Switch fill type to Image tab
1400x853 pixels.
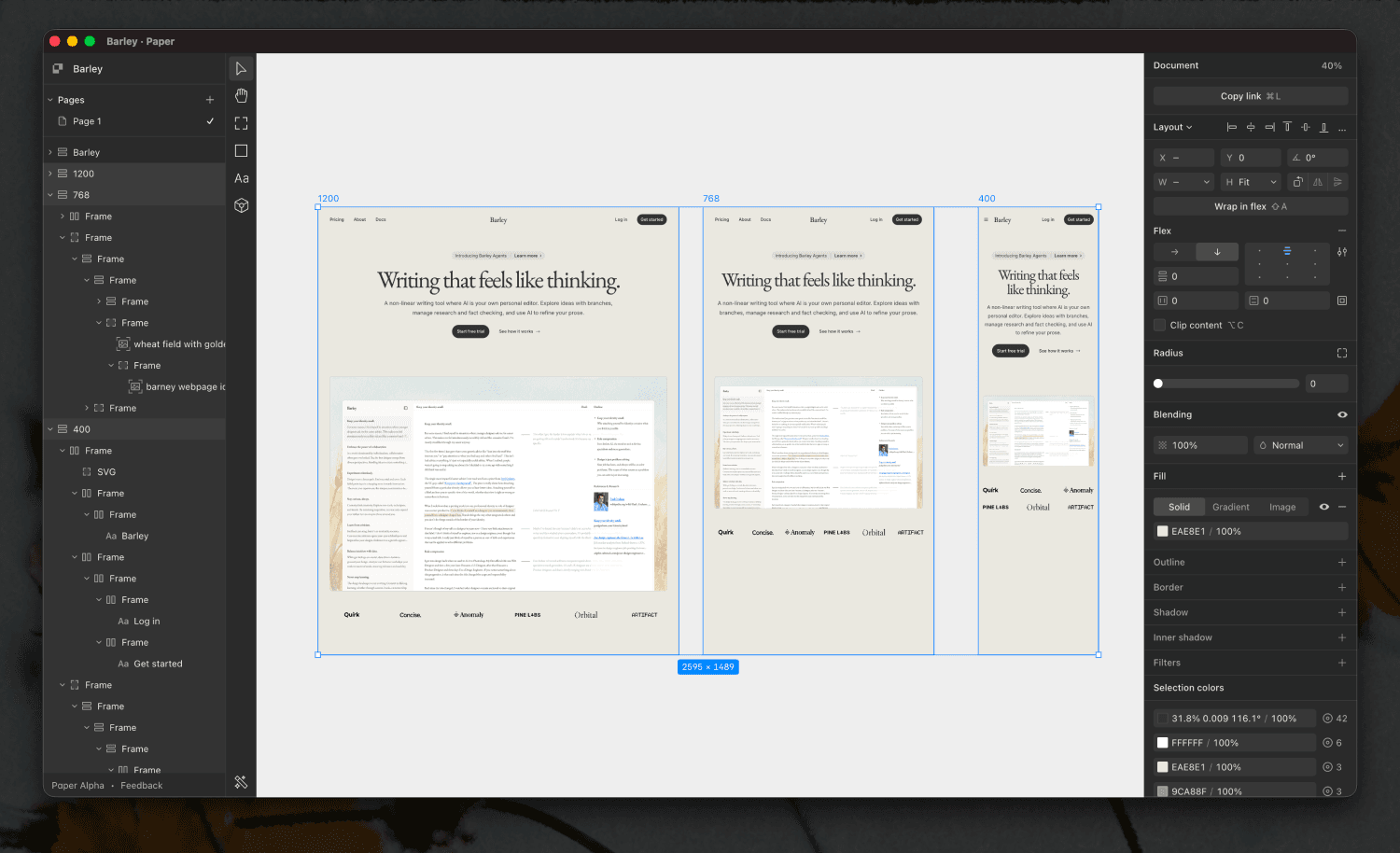click(x=1281, y=507)
